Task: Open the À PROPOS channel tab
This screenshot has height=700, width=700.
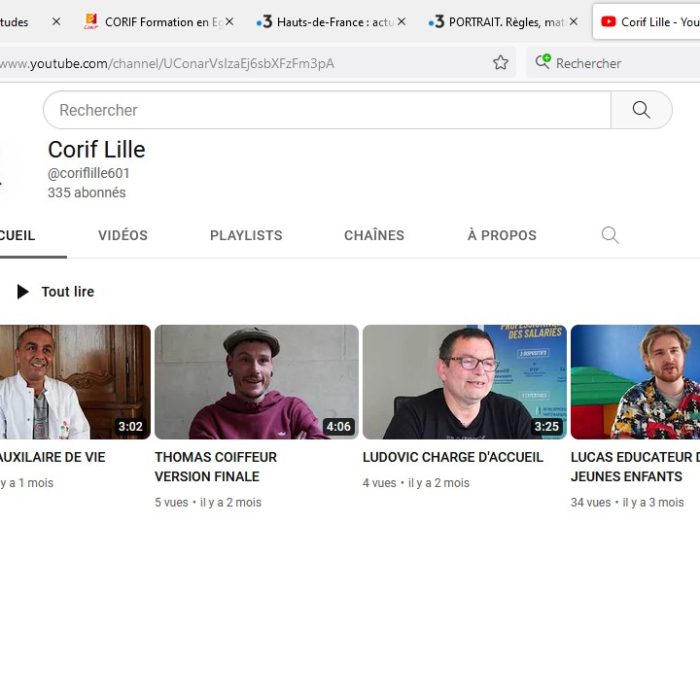Action: 502,235
